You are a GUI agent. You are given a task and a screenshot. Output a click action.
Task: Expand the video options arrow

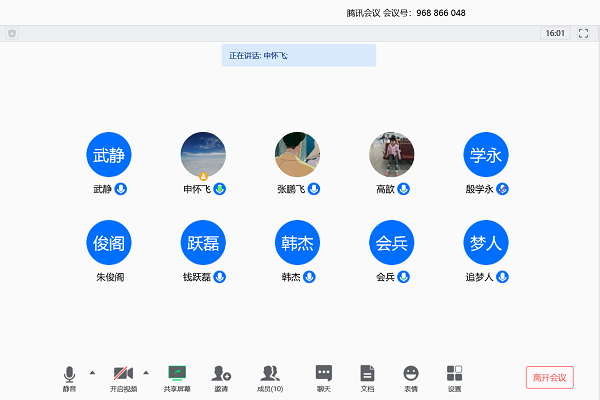point(146,372)
